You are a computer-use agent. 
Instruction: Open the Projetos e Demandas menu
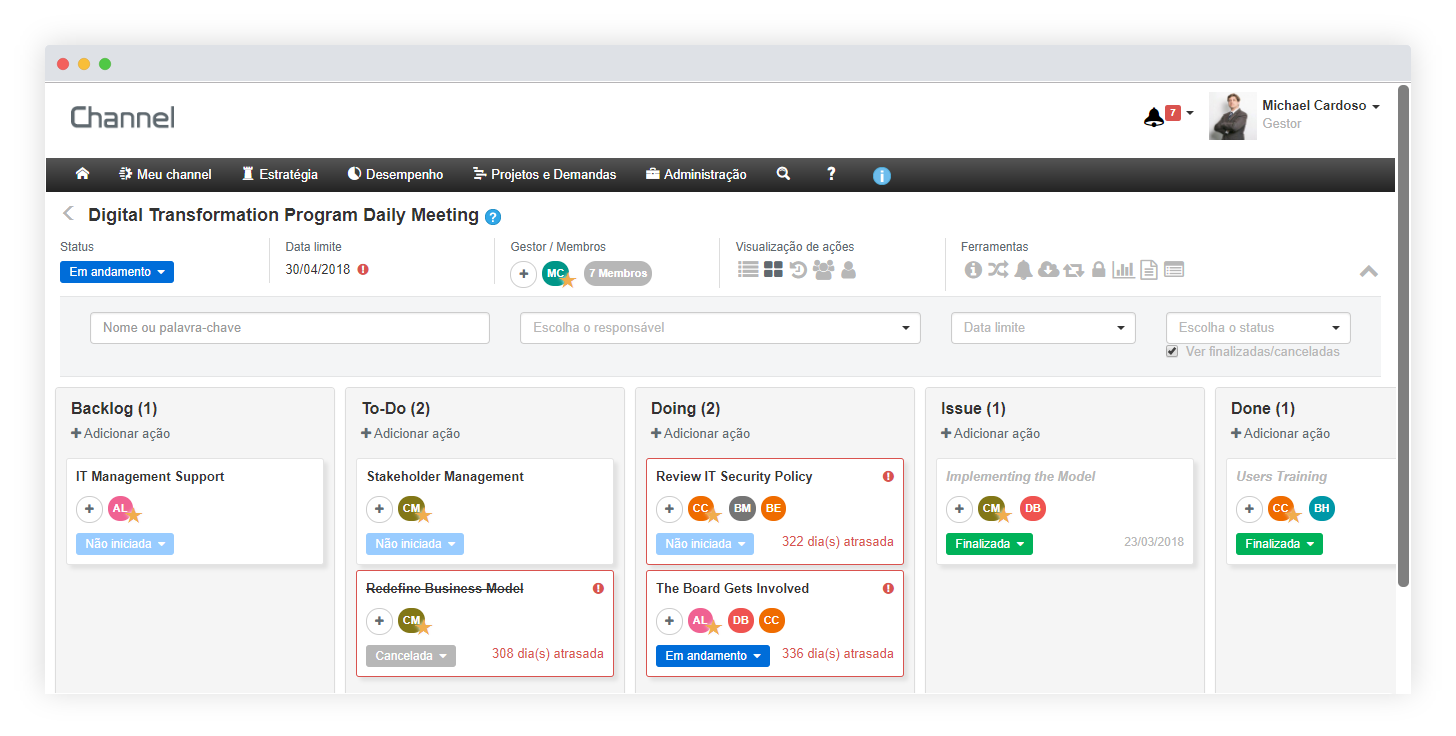(544, 174)
